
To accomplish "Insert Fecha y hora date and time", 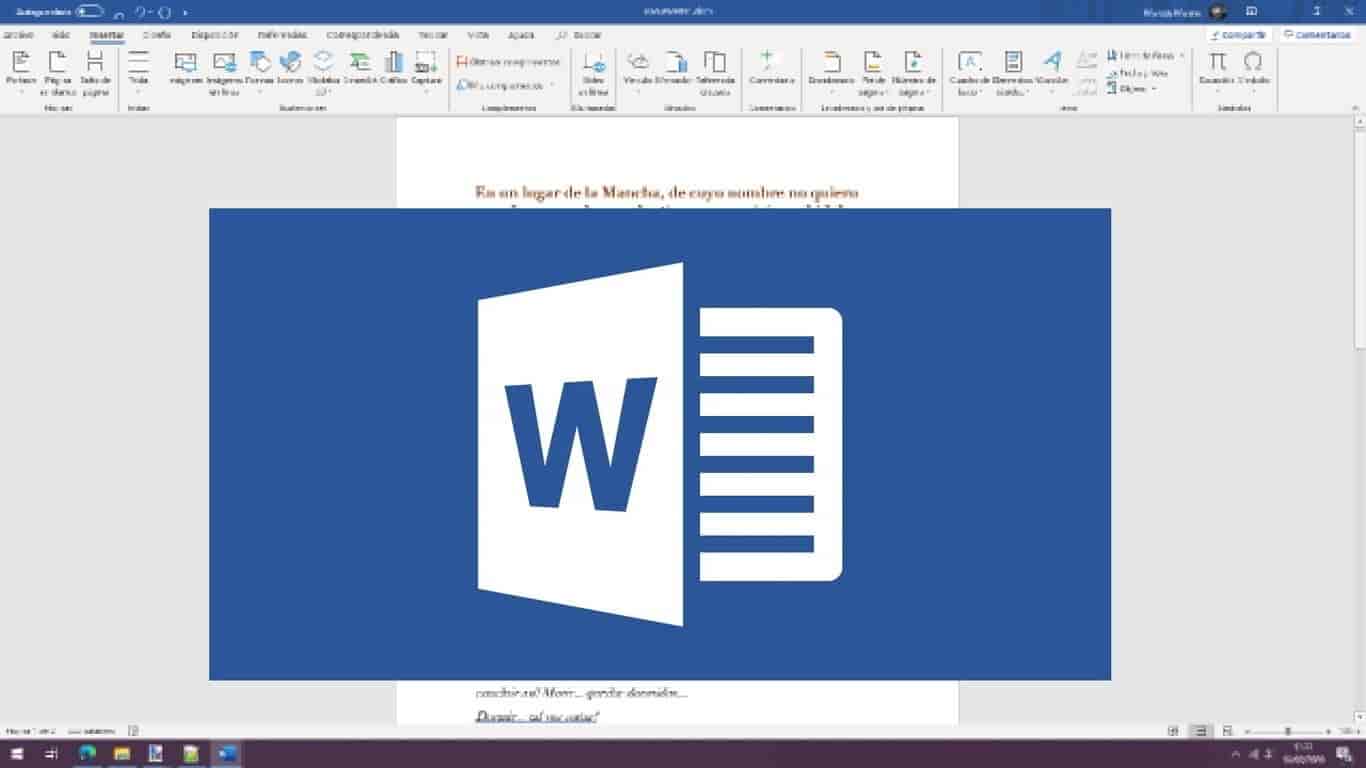I will 1138,72.
